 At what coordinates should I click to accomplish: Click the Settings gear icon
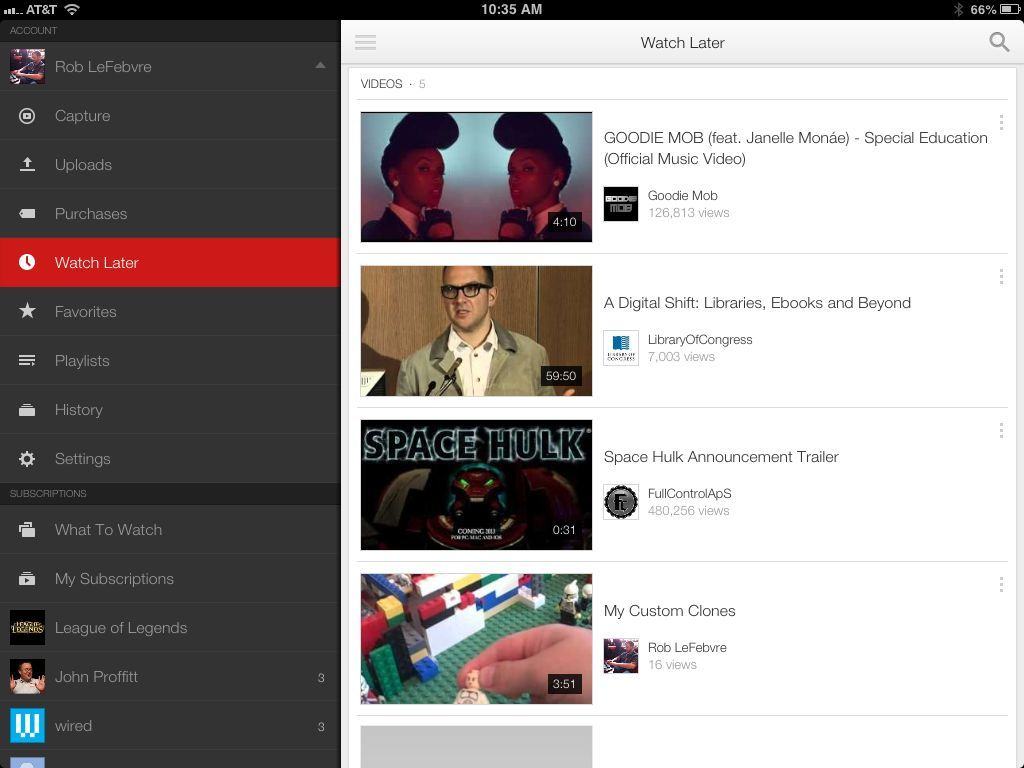pyautogui.click(x=27, y=459)
